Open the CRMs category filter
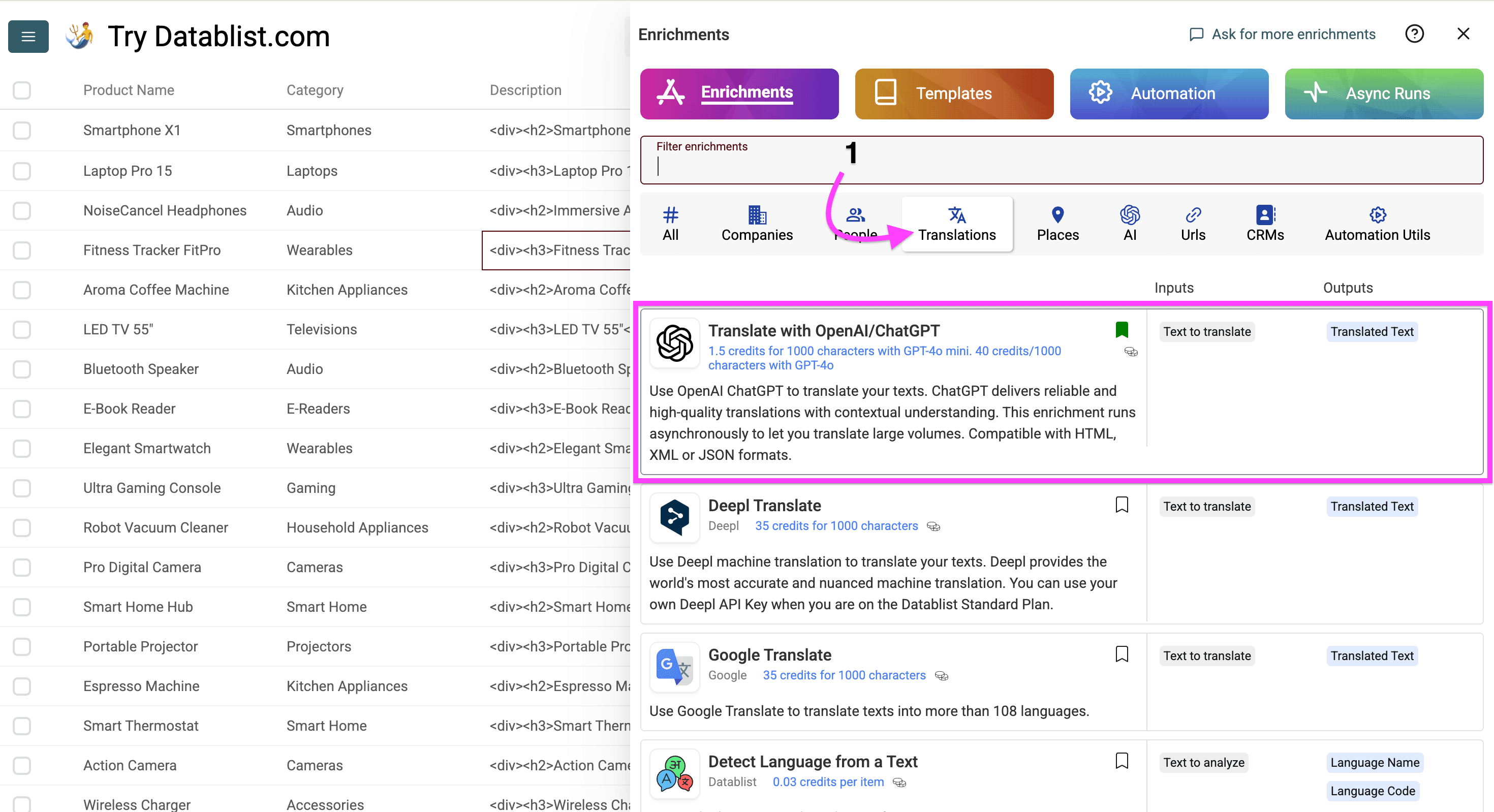This screenshot has height=812, width=1494. (x=1264, y=224)
